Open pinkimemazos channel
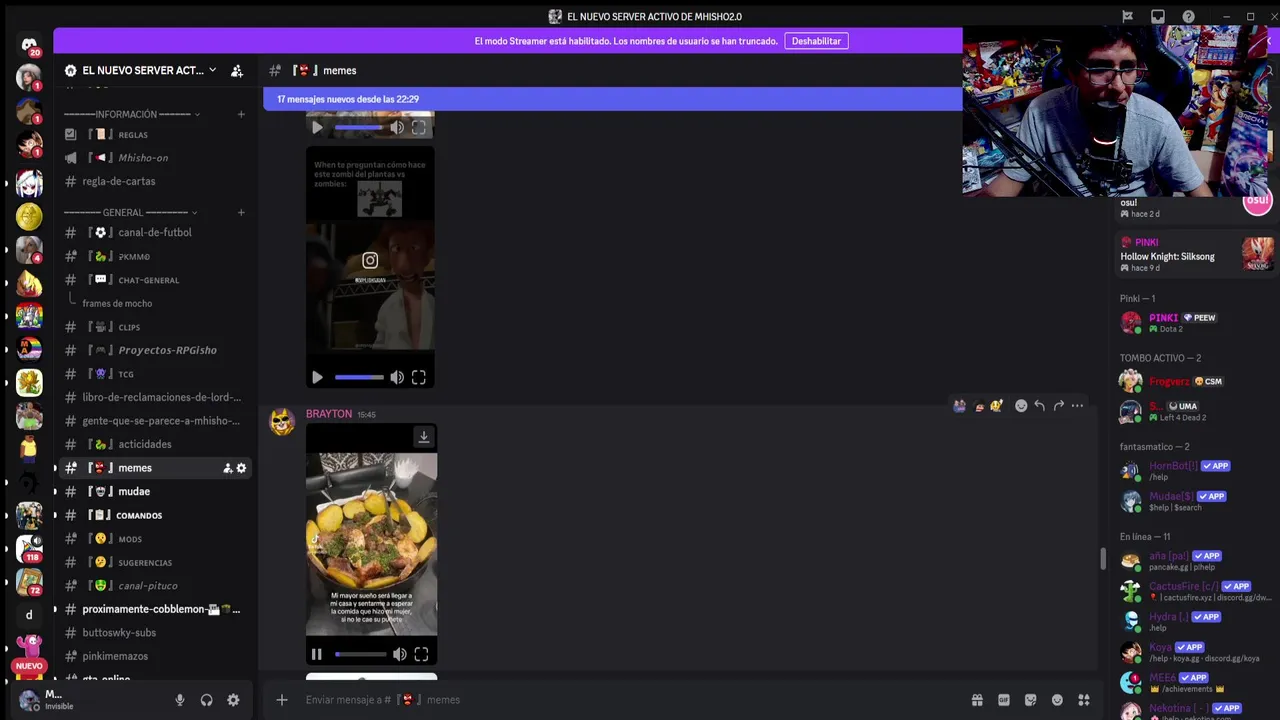Screen dimensions: 1280x720 click(x=155, y=656)
